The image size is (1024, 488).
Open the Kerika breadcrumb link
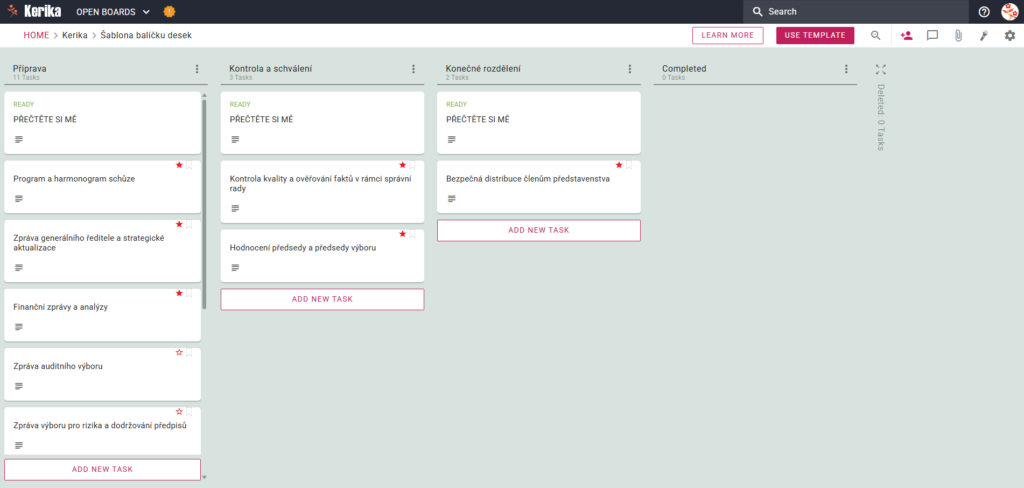(x=74, y=35)
